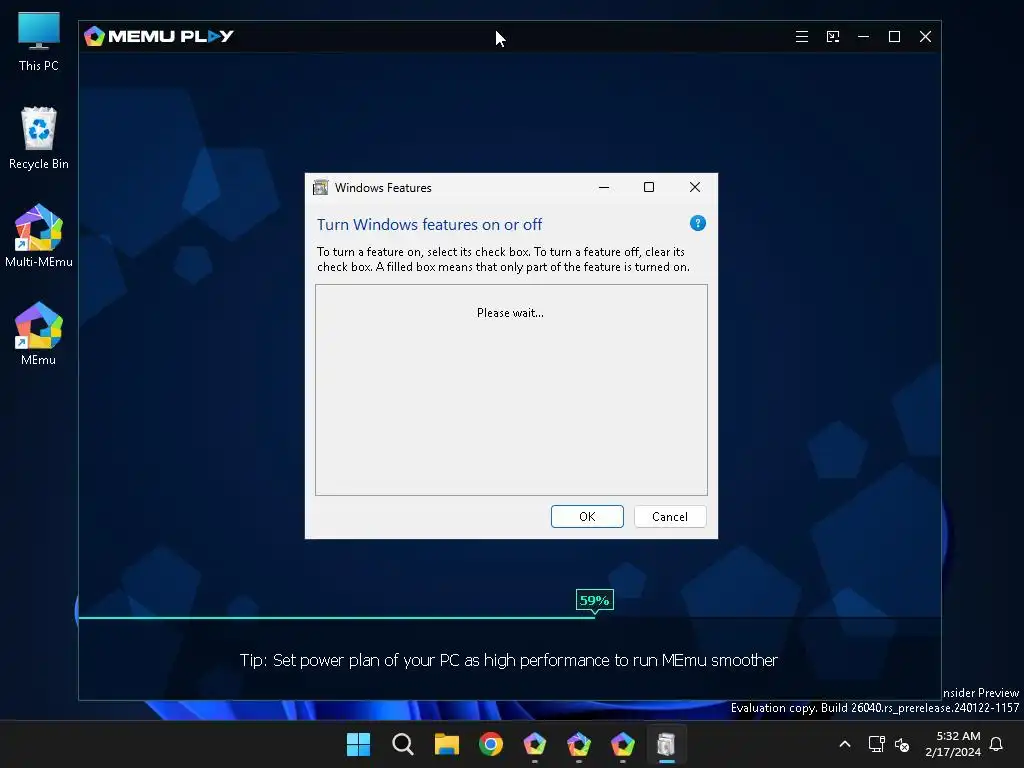This screenshot has width=1024, height=768.
Task: Click the Windows Features title bar icon
Action: point(321,187)
